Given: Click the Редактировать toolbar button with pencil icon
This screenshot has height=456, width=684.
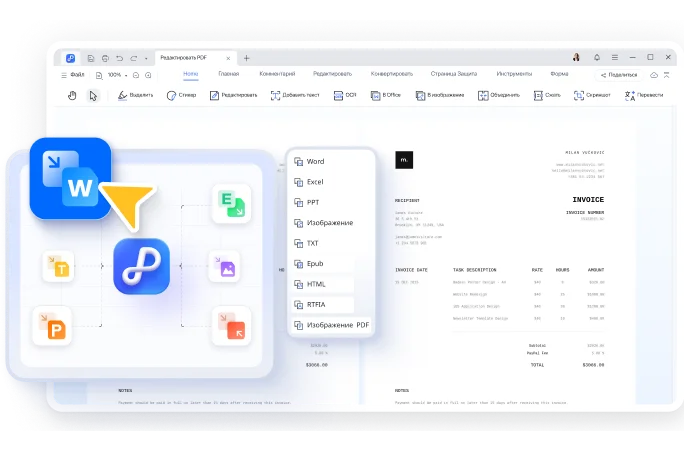Looking at the screenshot, I should click(233, 95).
